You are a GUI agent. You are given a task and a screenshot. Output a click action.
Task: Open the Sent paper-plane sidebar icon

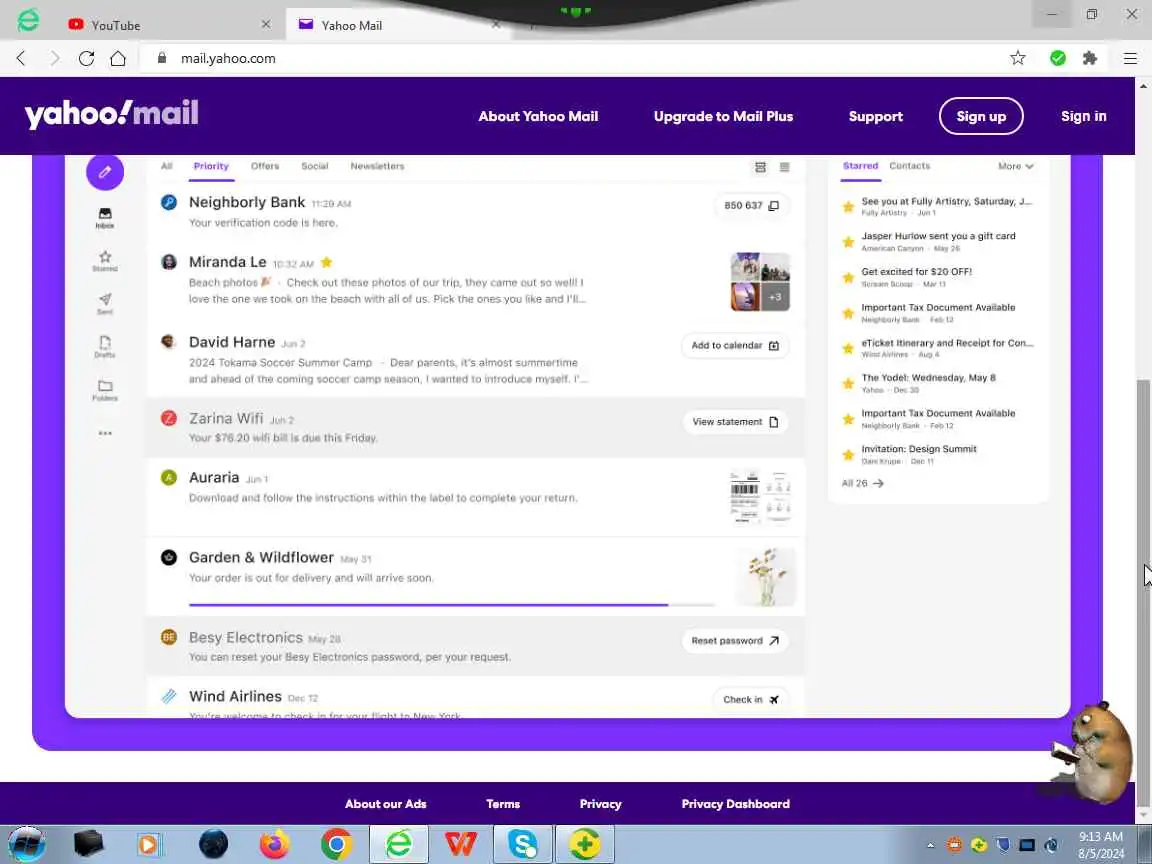coord(105,303)
